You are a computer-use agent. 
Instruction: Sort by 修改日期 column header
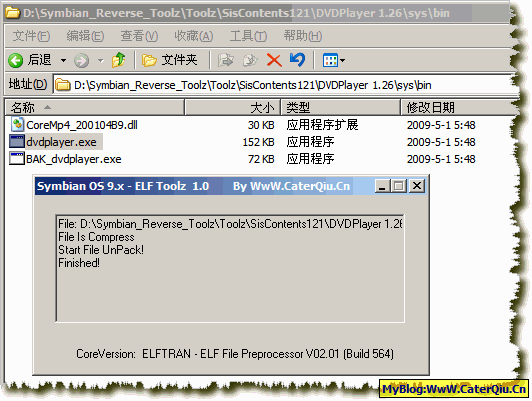(x=458, y=108)
